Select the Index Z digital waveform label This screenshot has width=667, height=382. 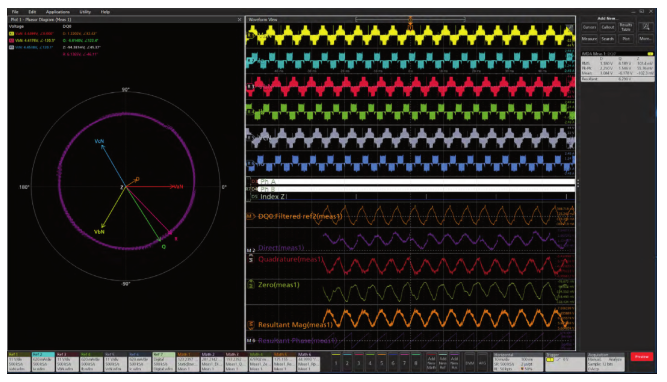272,197
